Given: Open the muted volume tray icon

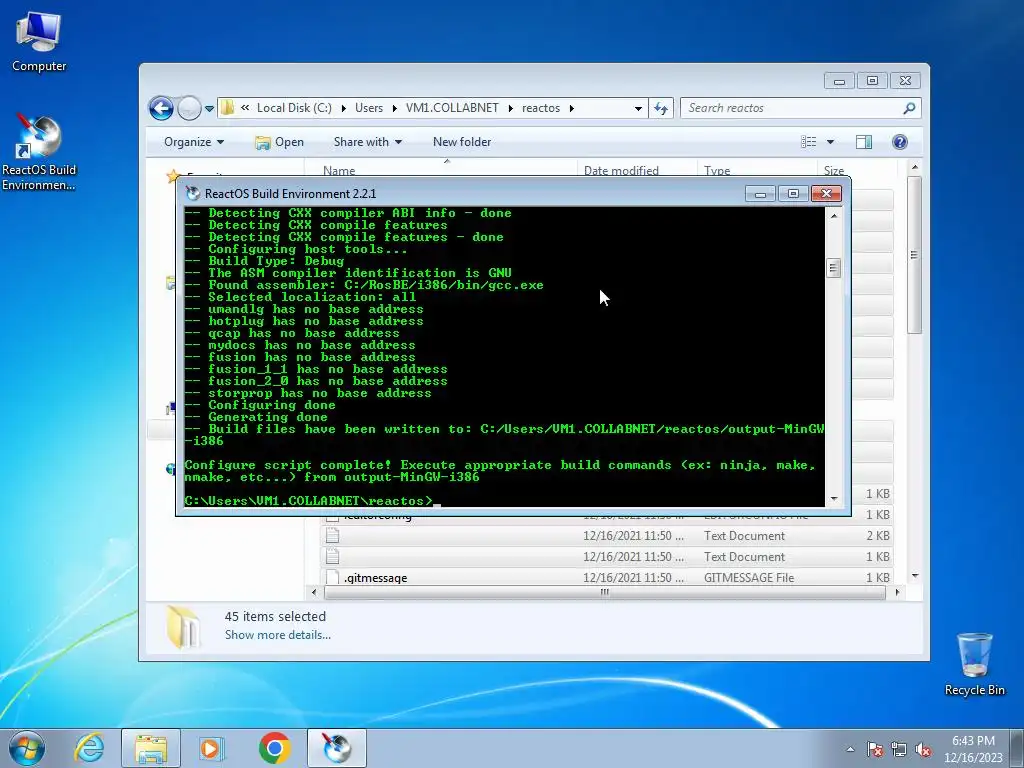Looking at the screenshot, I should [x=923, y=750].
